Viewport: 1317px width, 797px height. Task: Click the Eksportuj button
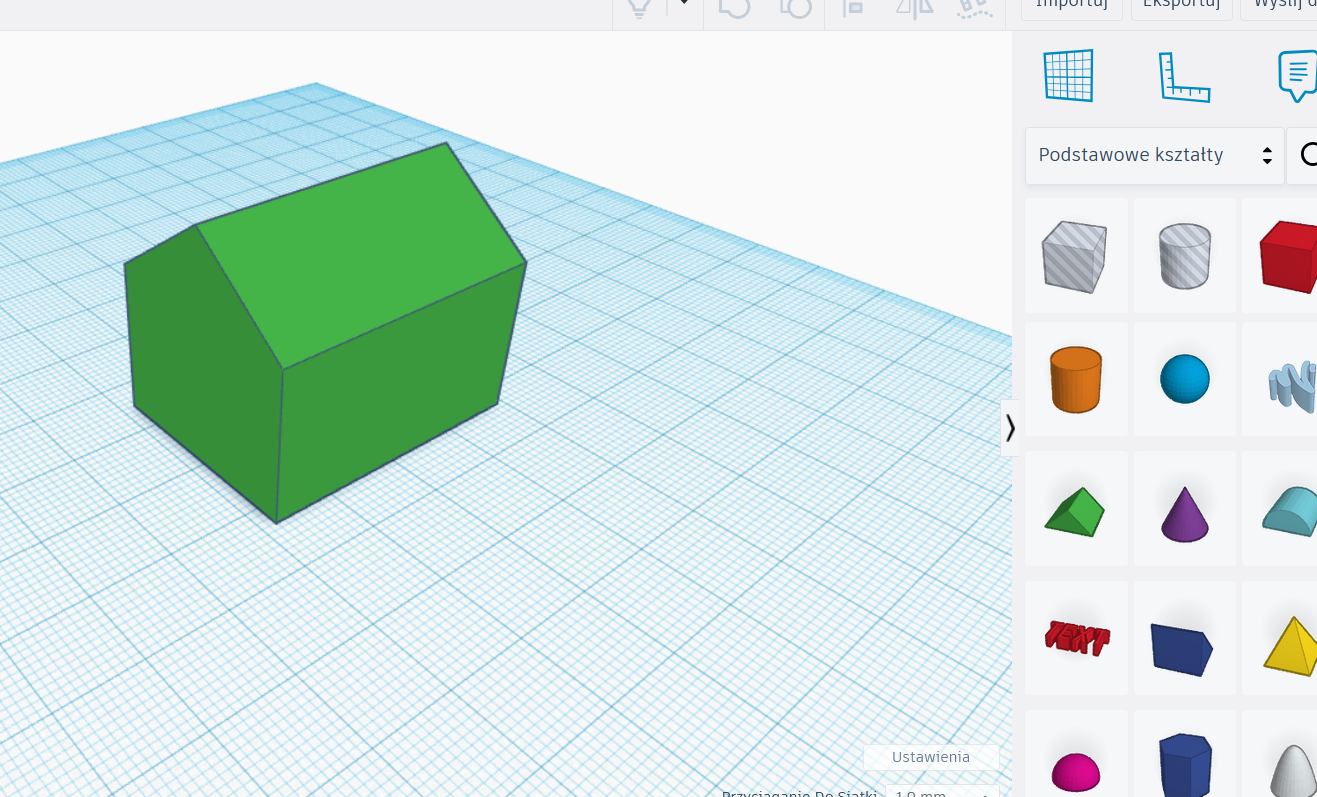(1182, 6)
